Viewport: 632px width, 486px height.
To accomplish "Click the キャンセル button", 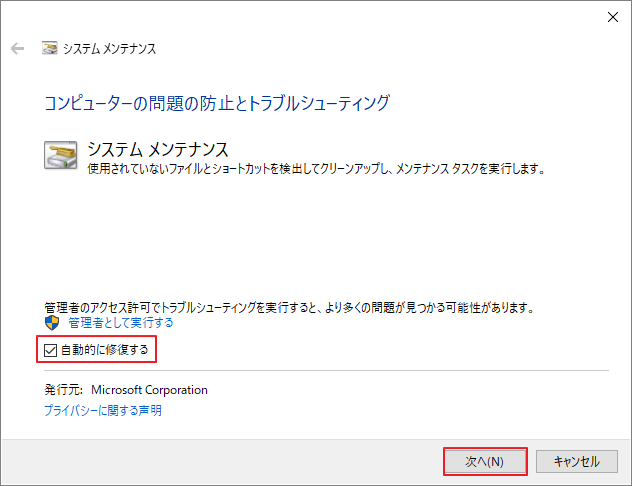I will pyautogui.click(x=577, y=461).
